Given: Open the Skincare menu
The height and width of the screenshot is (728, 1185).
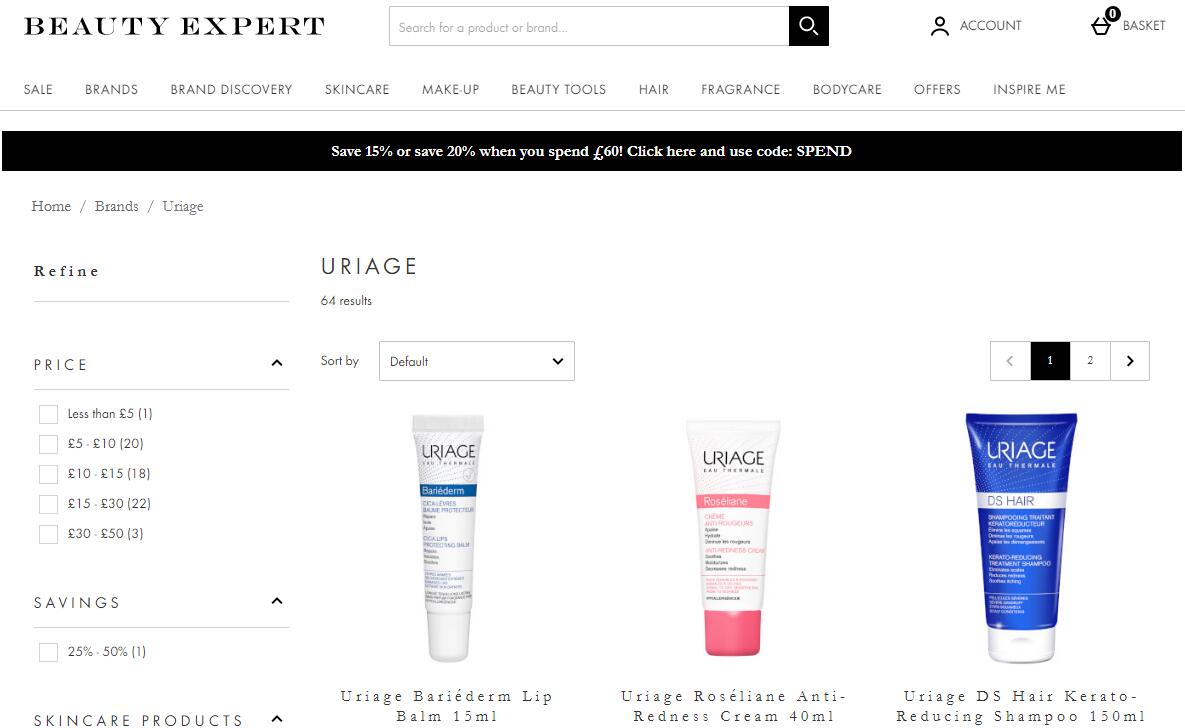Looking at the screenshot, I should (357, 89).
